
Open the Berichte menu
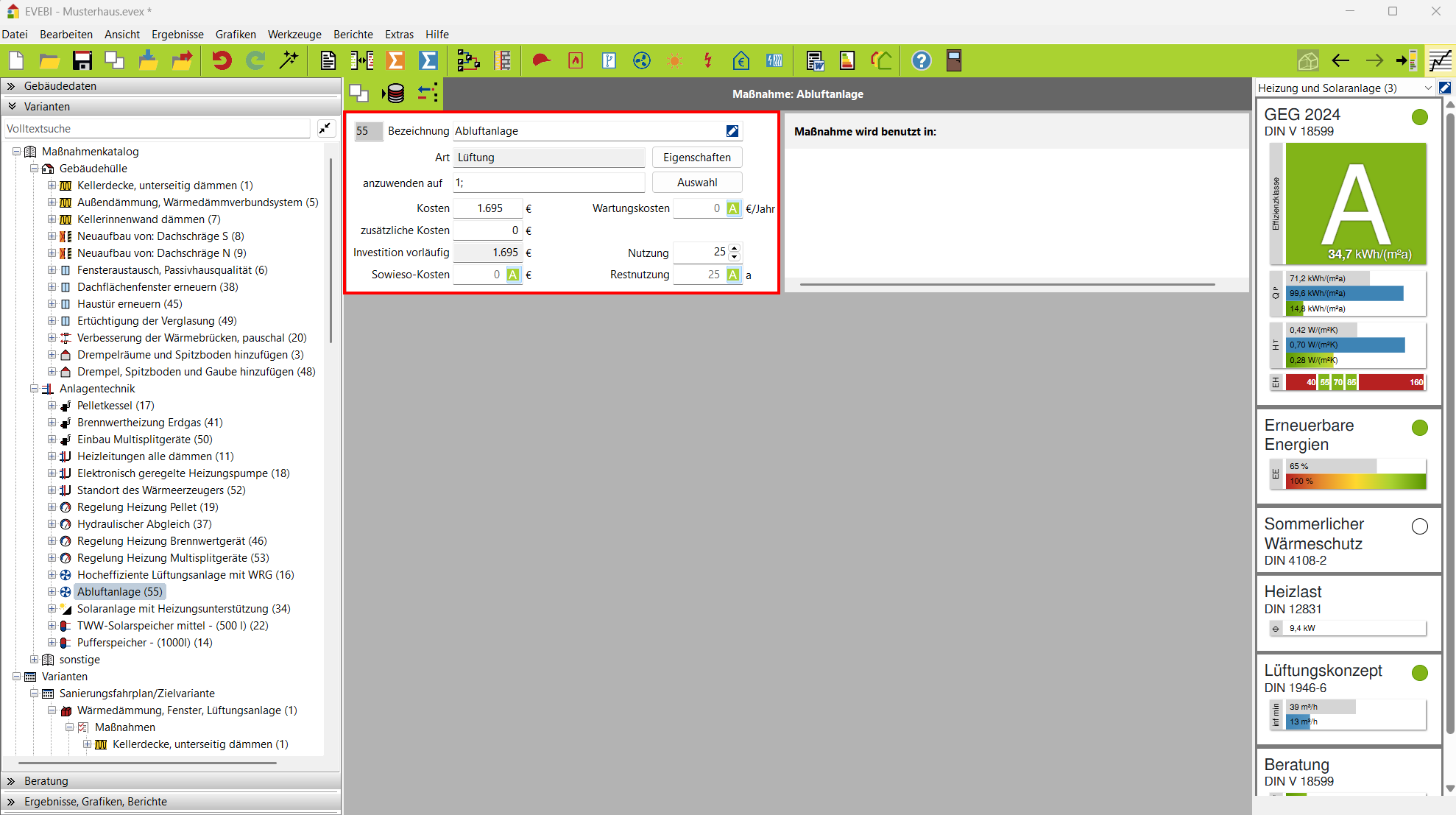tap(353, 35)
